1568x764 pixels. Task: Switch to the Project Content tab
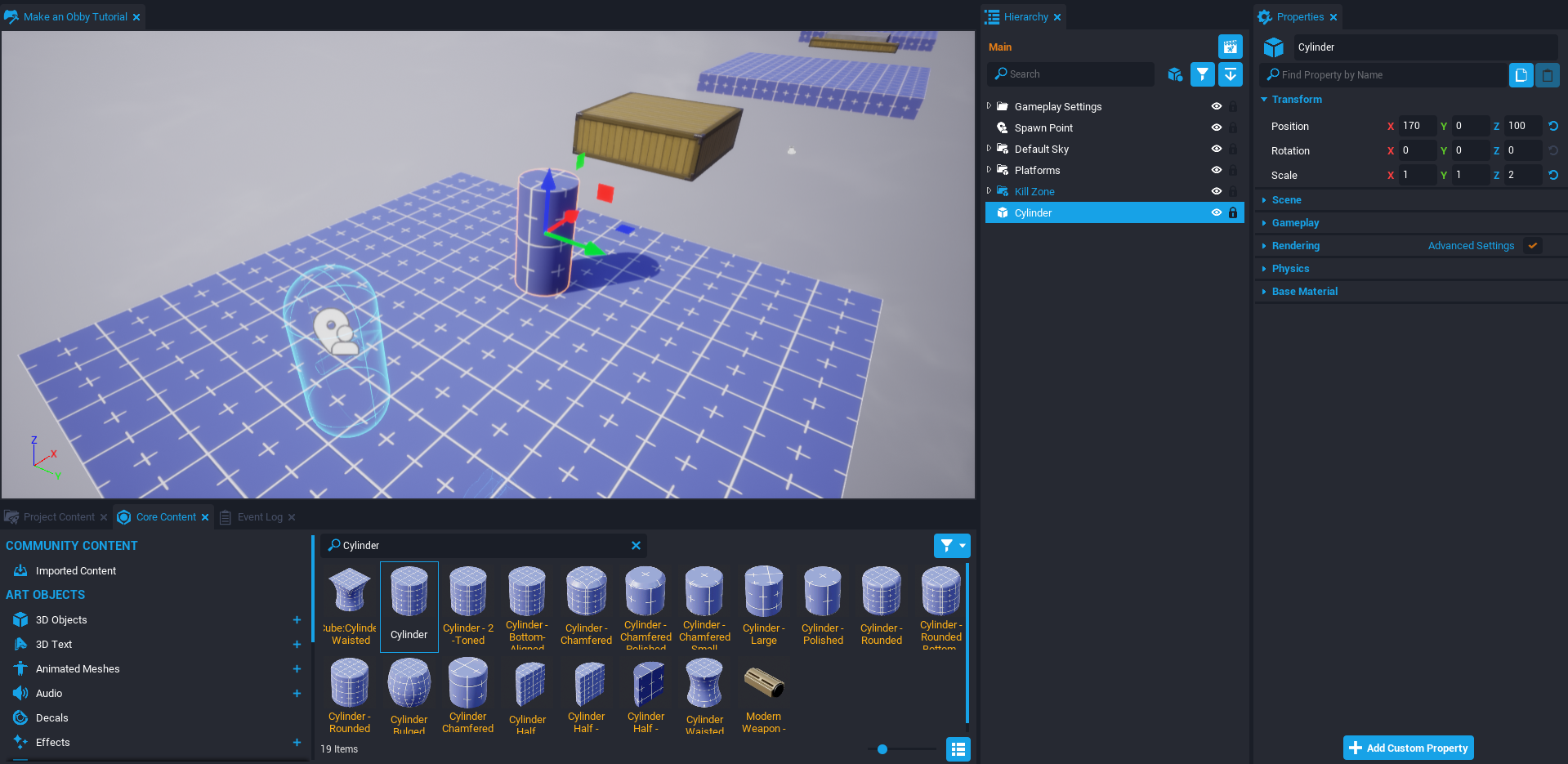click(59, 517)
